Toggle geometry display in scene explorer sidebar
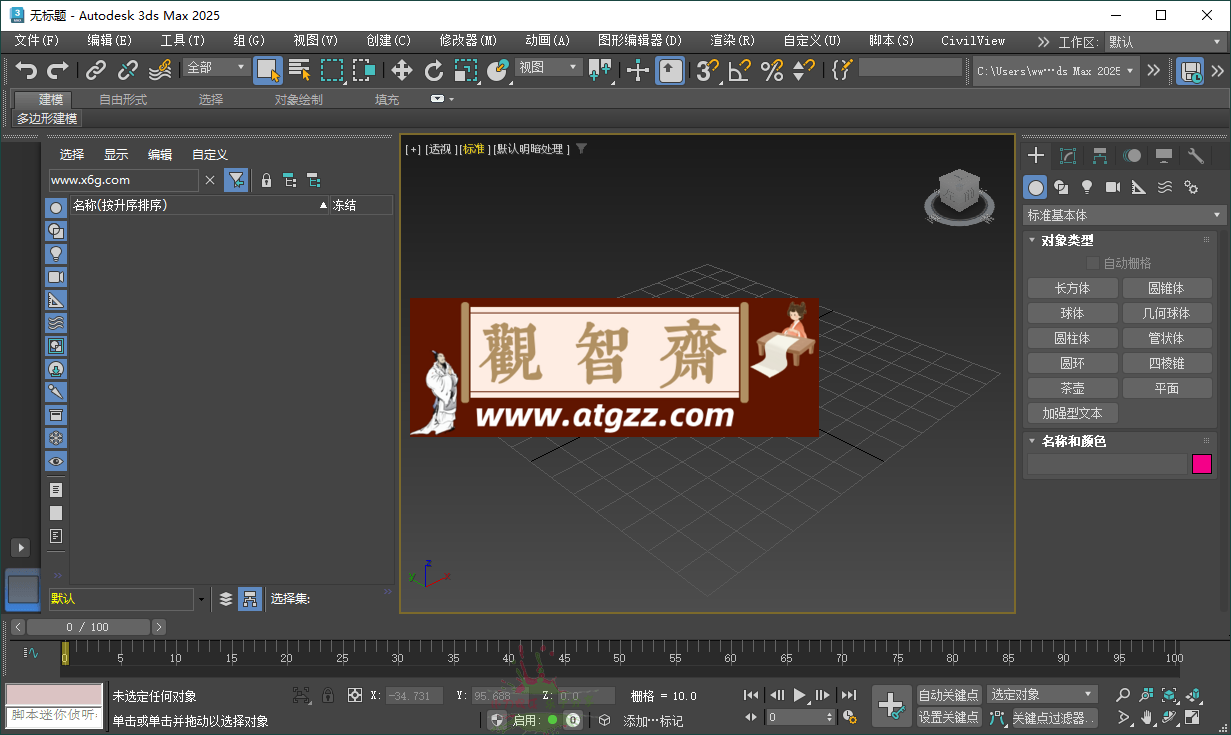 (x=56, y=207)
